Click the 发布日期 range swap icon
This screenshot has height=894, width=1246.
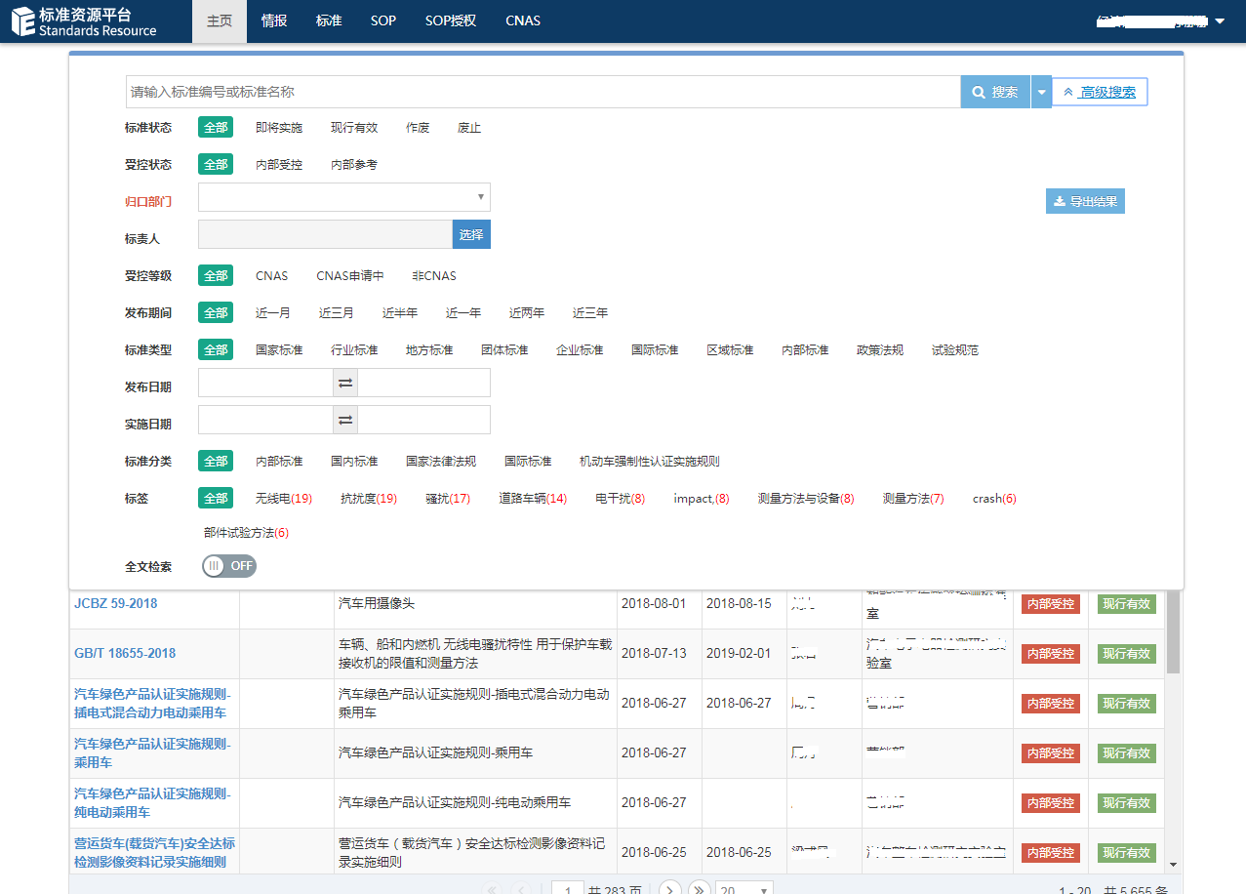345,383
